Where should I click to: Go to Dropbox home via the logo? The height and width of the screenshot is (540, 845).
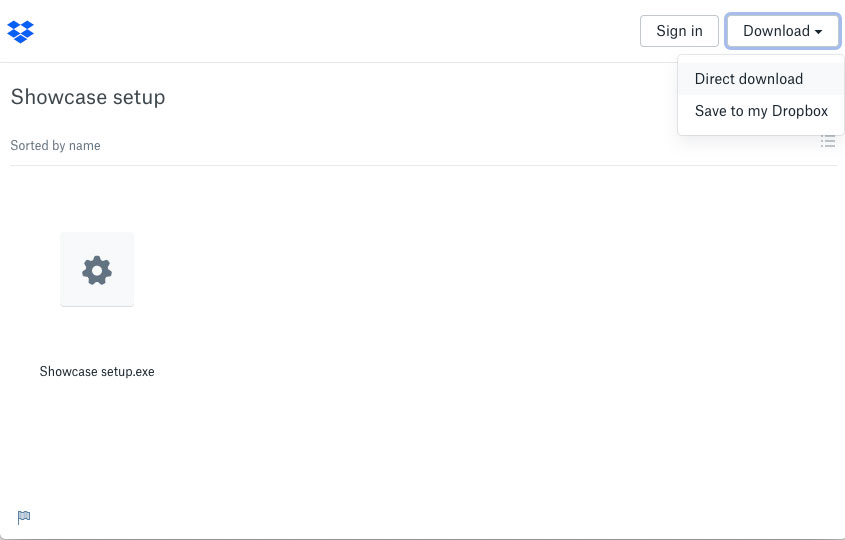tap(20, 32)
